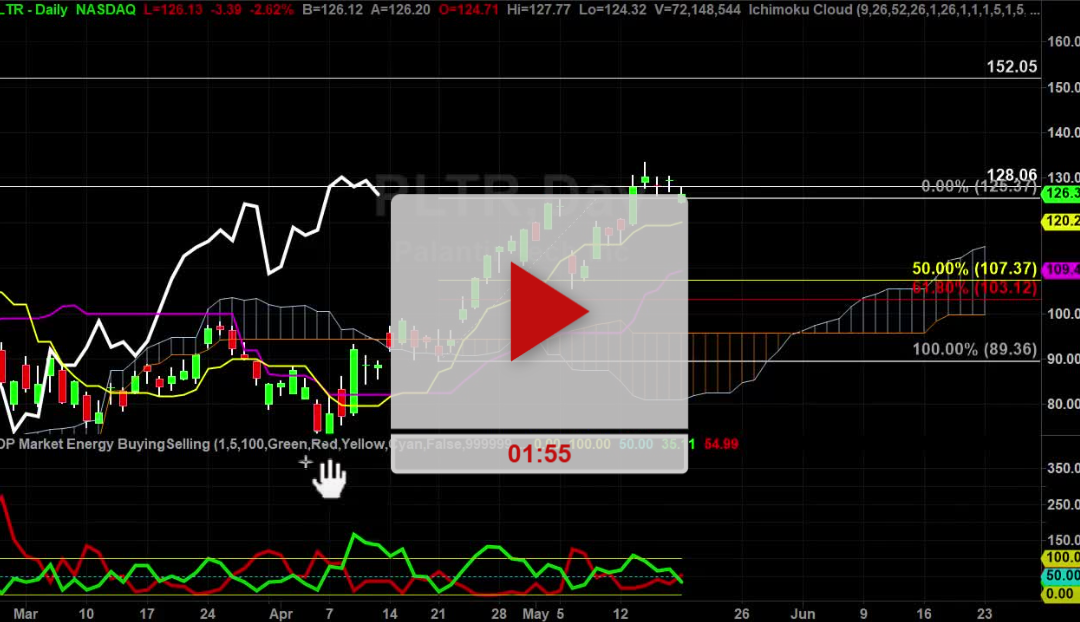Screen dimensions: 1080x622
Task: Select the Jun label on the date axis
Action: pyautogui.click(x=803, y=614)
